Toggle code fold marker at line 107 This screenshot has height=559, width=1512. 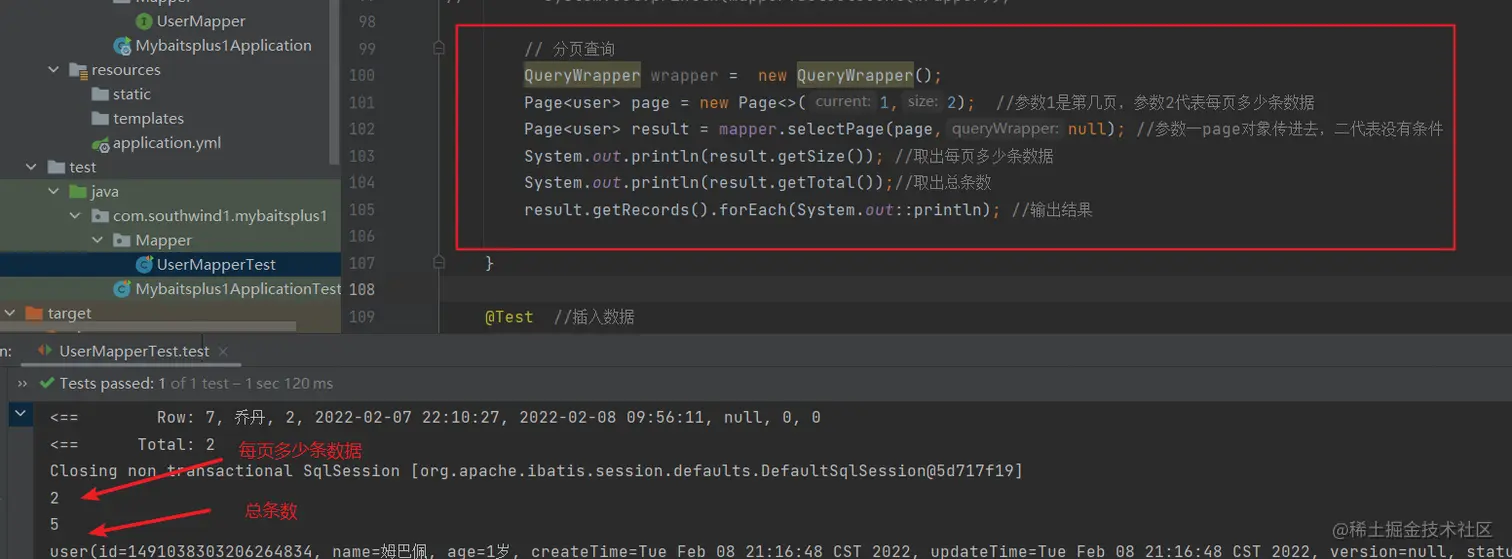point(439,263)
